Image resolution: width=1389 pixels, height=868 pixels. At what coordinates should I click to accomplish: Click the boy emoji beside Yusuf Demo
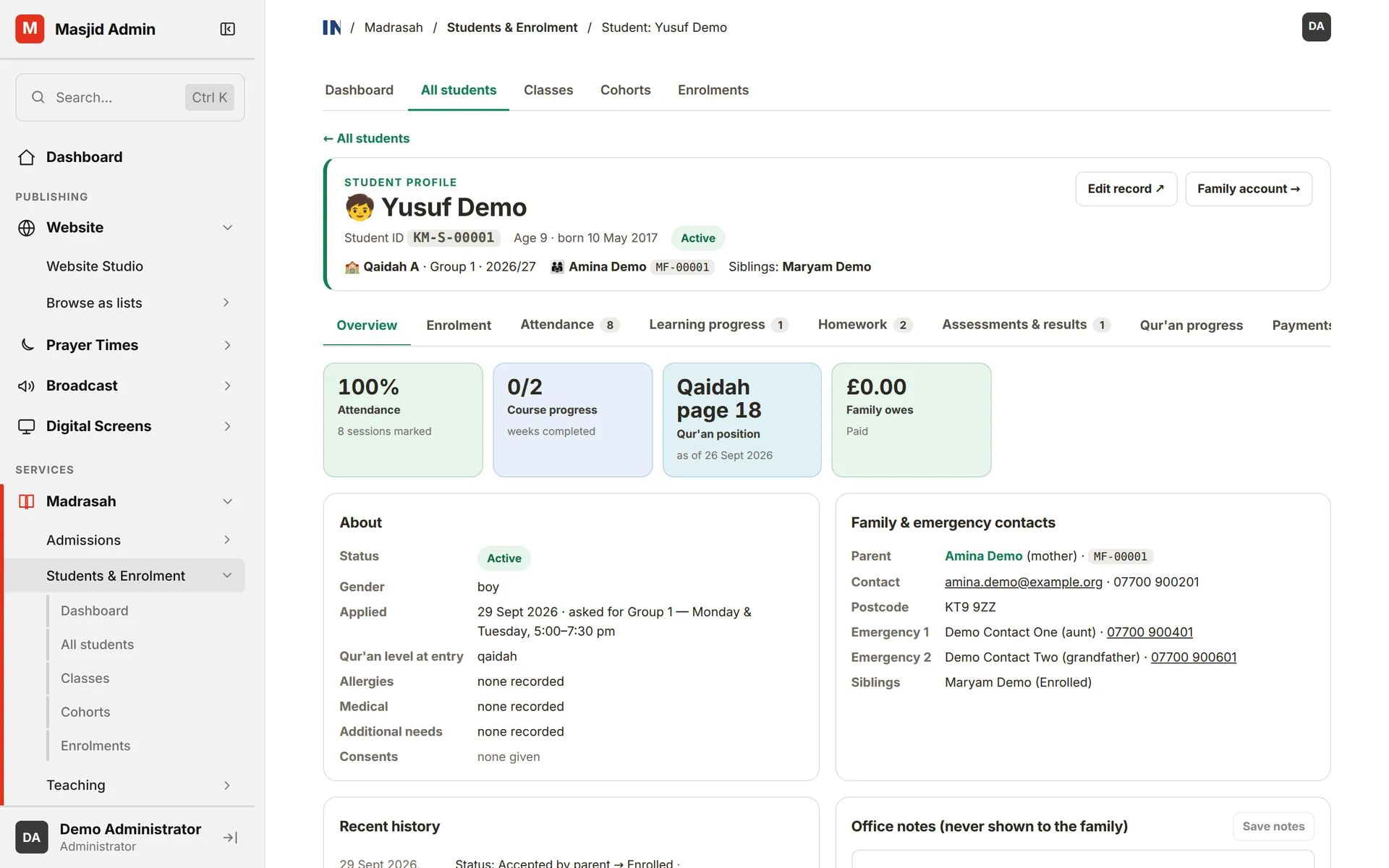(360, 208)
